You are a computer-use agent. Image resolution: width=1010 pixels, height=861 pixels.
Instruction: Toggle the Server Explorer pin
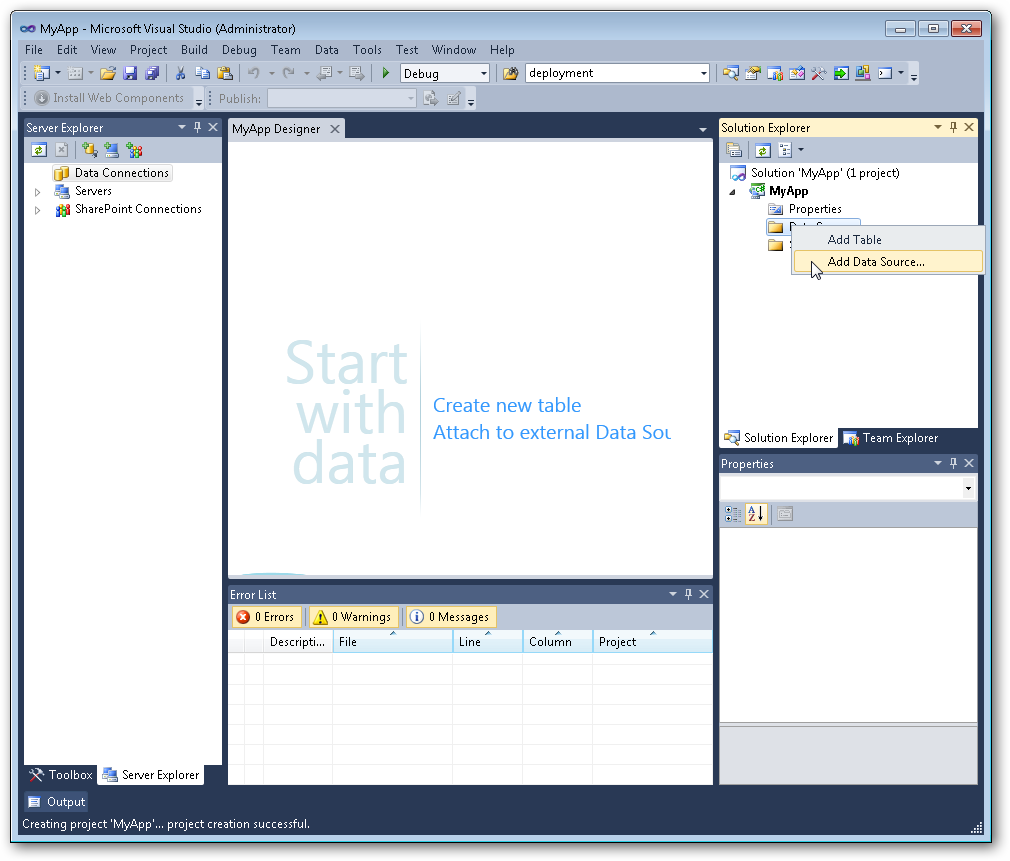(198, 127)
